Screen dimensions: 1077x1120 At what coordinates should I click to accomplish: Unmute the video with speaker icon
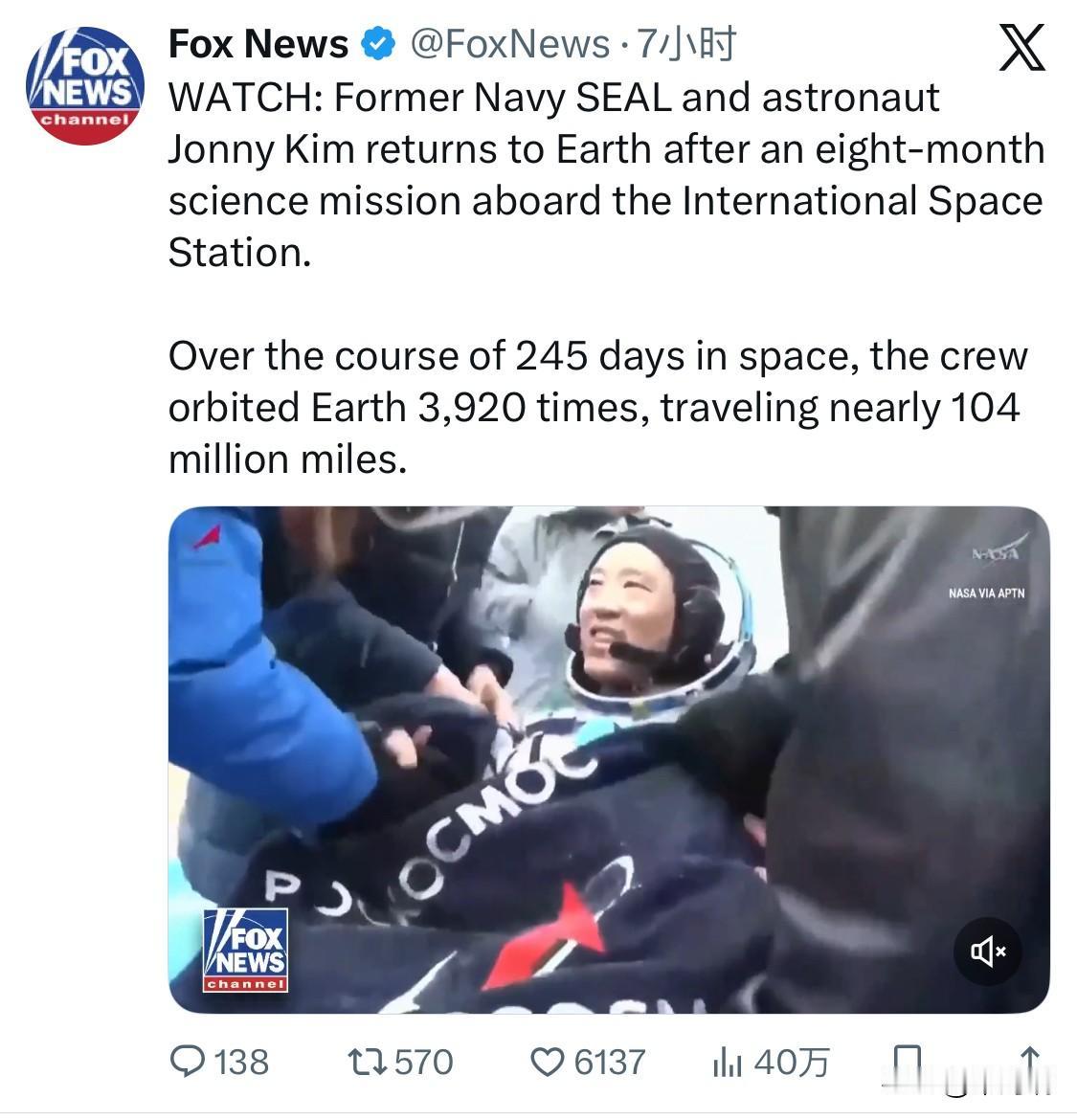click(x=988, y=952)
